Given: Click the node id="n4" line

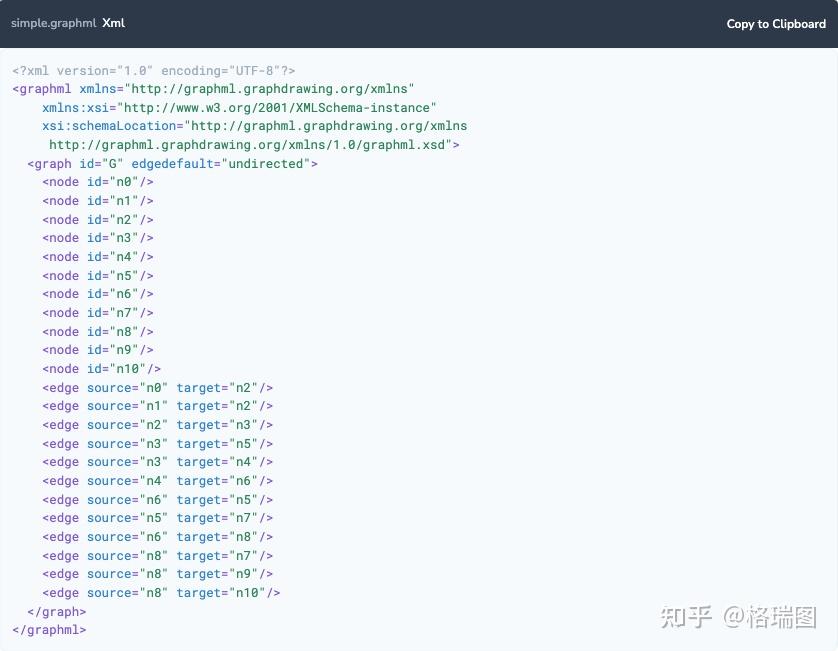Looking at the screenshot, I should (x=98, y=257).
